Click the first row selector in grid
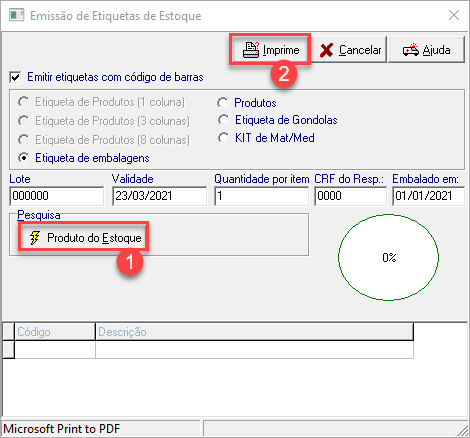470x438 pixels. tap(8, 350)
